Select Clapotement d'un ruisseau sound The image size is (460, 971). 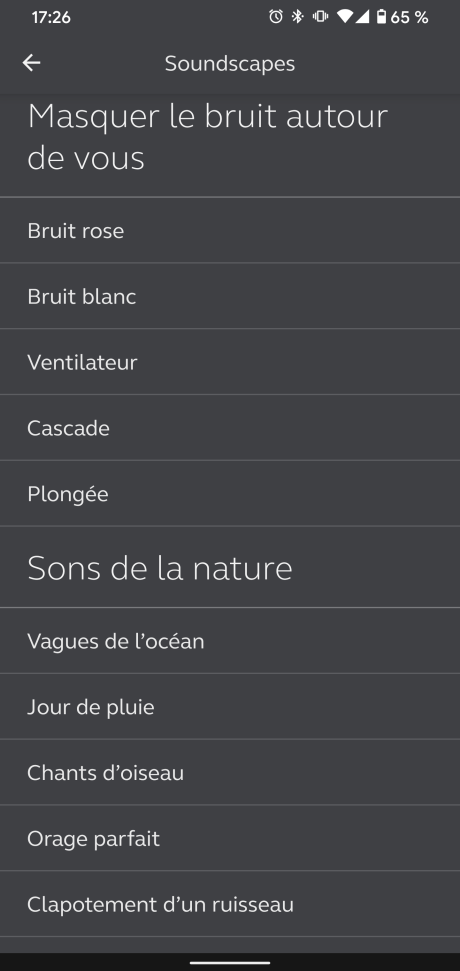(x=230, y=904)
